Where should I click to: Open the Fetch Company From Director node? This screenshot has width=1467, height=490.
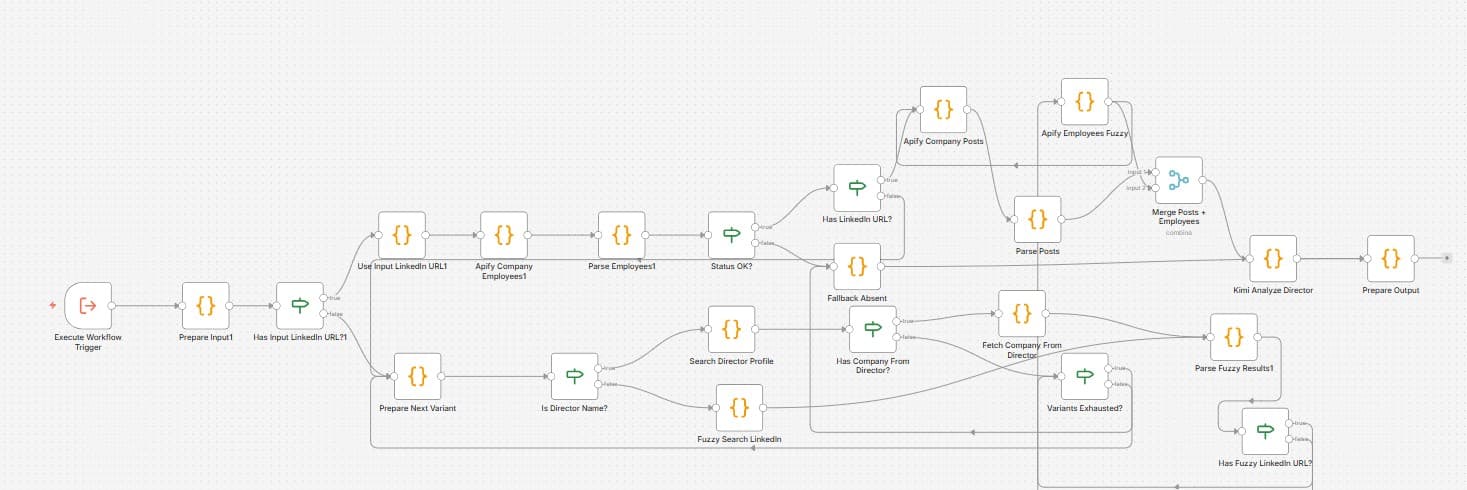pos(1021,314)
